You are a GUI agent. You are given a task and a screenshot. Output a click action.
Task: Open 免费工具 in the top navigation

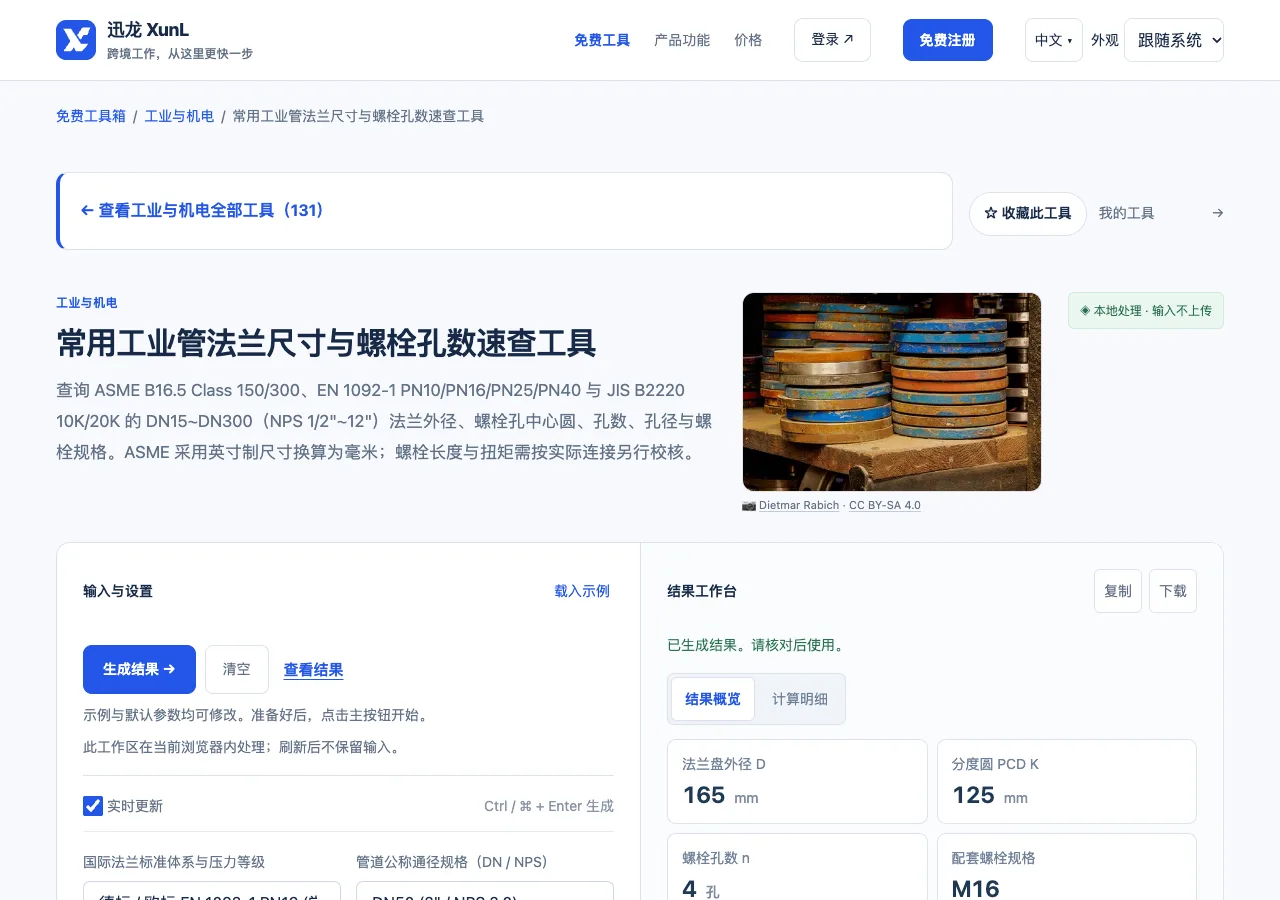(x=602, y=40)
